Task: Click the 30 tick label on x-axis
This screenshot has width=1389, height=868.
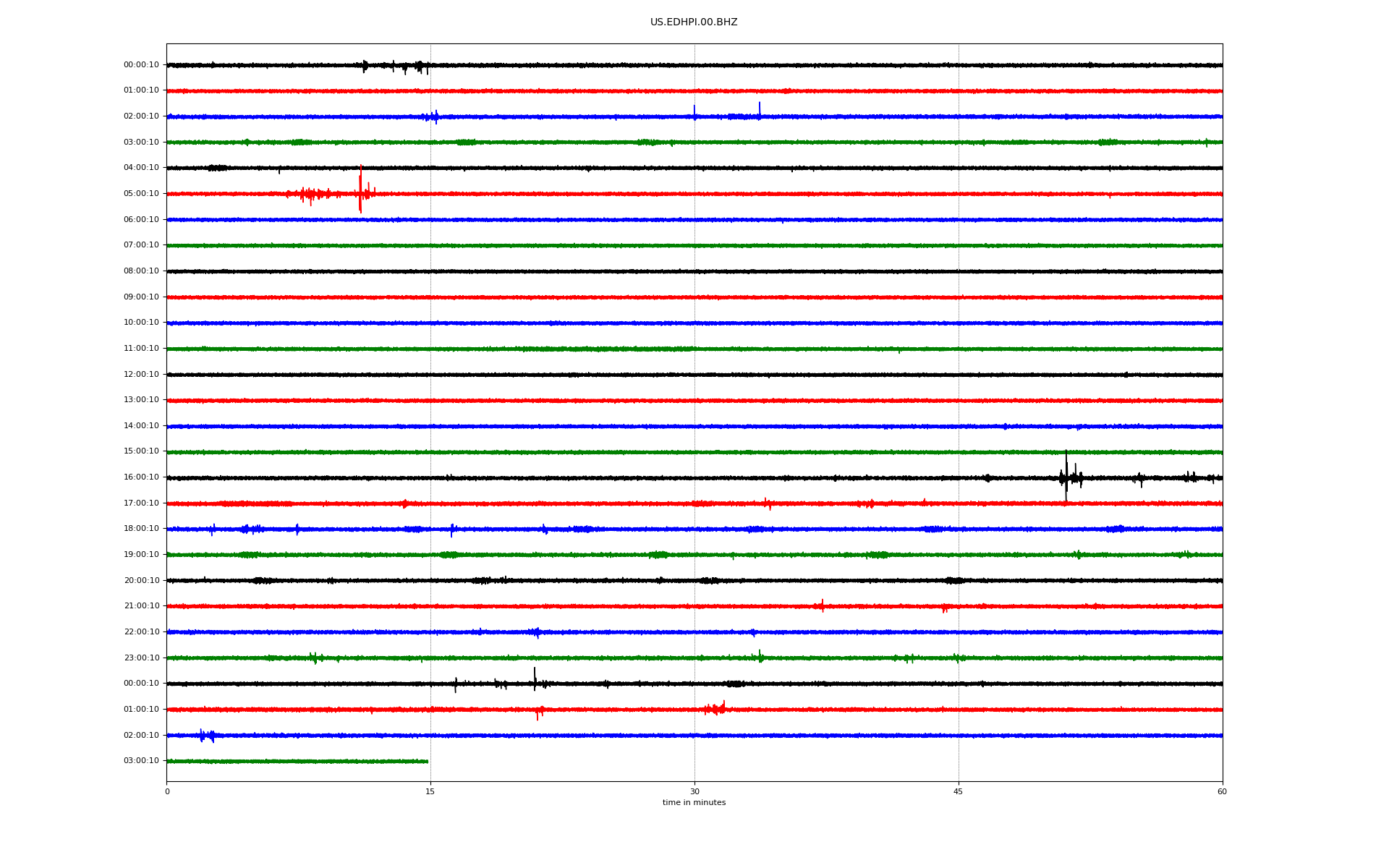Action: [x=694, y=791]
